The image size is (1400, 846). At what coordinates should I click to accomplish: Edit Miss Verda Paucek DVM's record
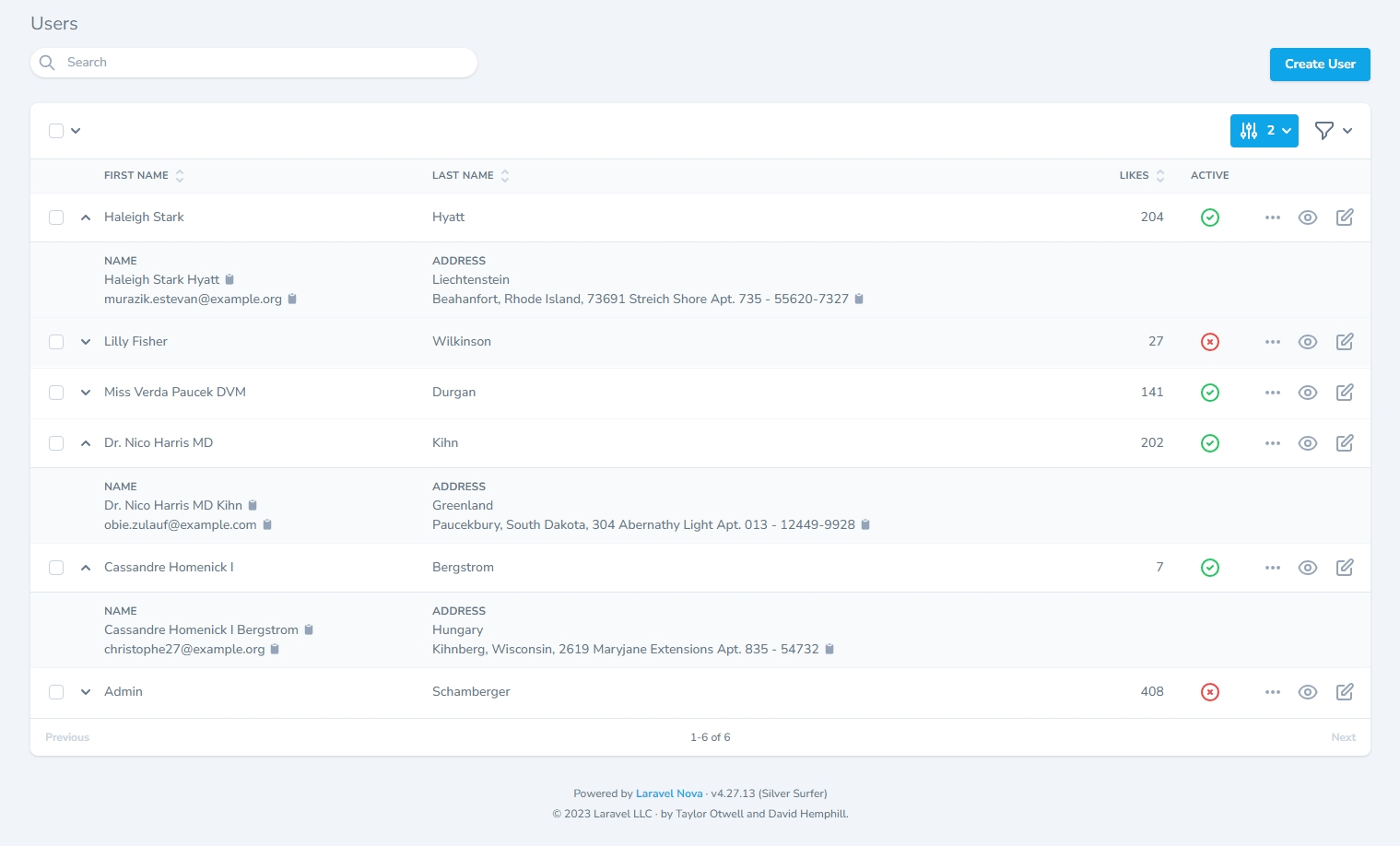1344,392
